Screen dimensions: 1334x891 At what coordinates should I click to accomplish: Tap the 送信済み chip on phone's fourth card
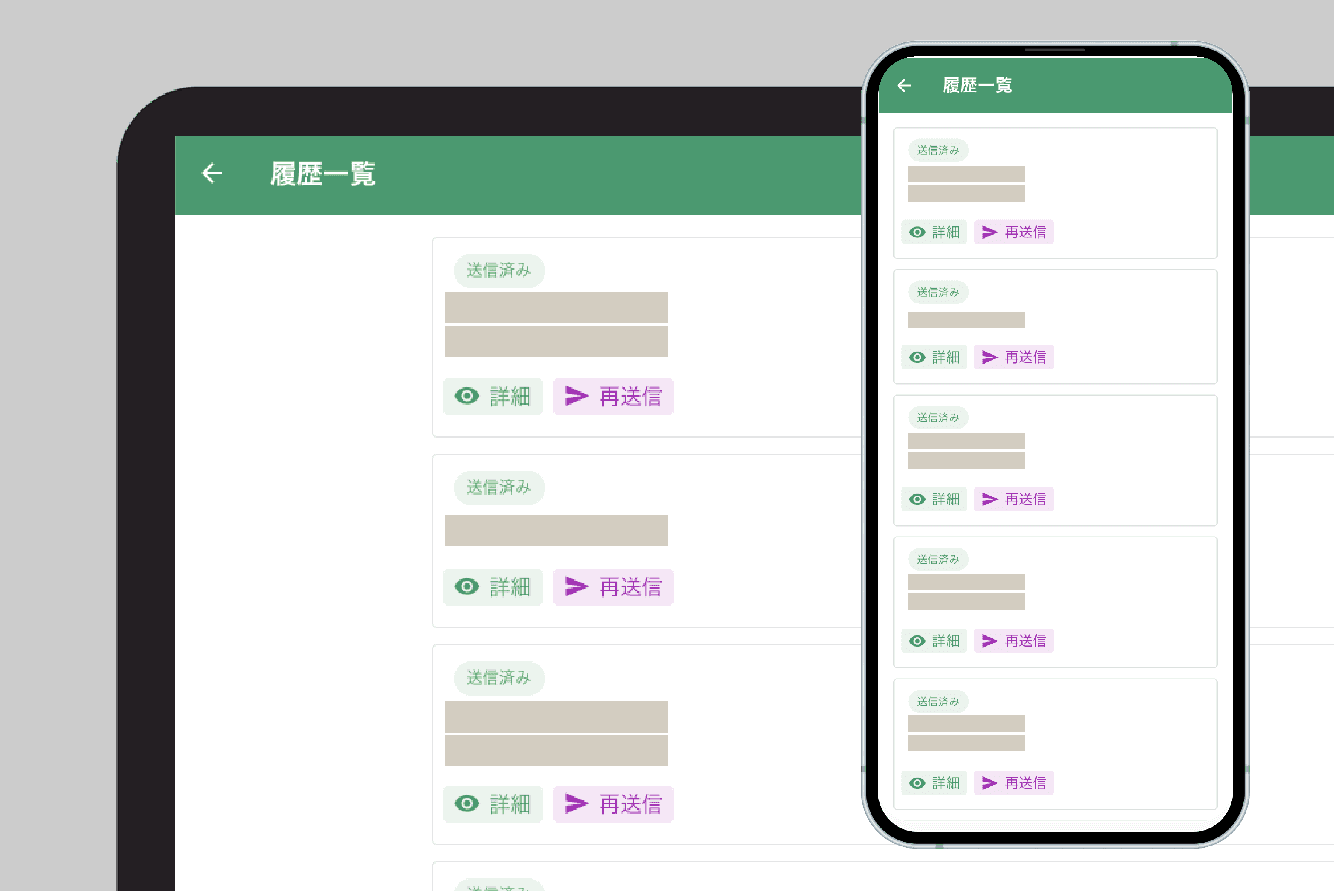pyautogui.click(x=938, y=560)
